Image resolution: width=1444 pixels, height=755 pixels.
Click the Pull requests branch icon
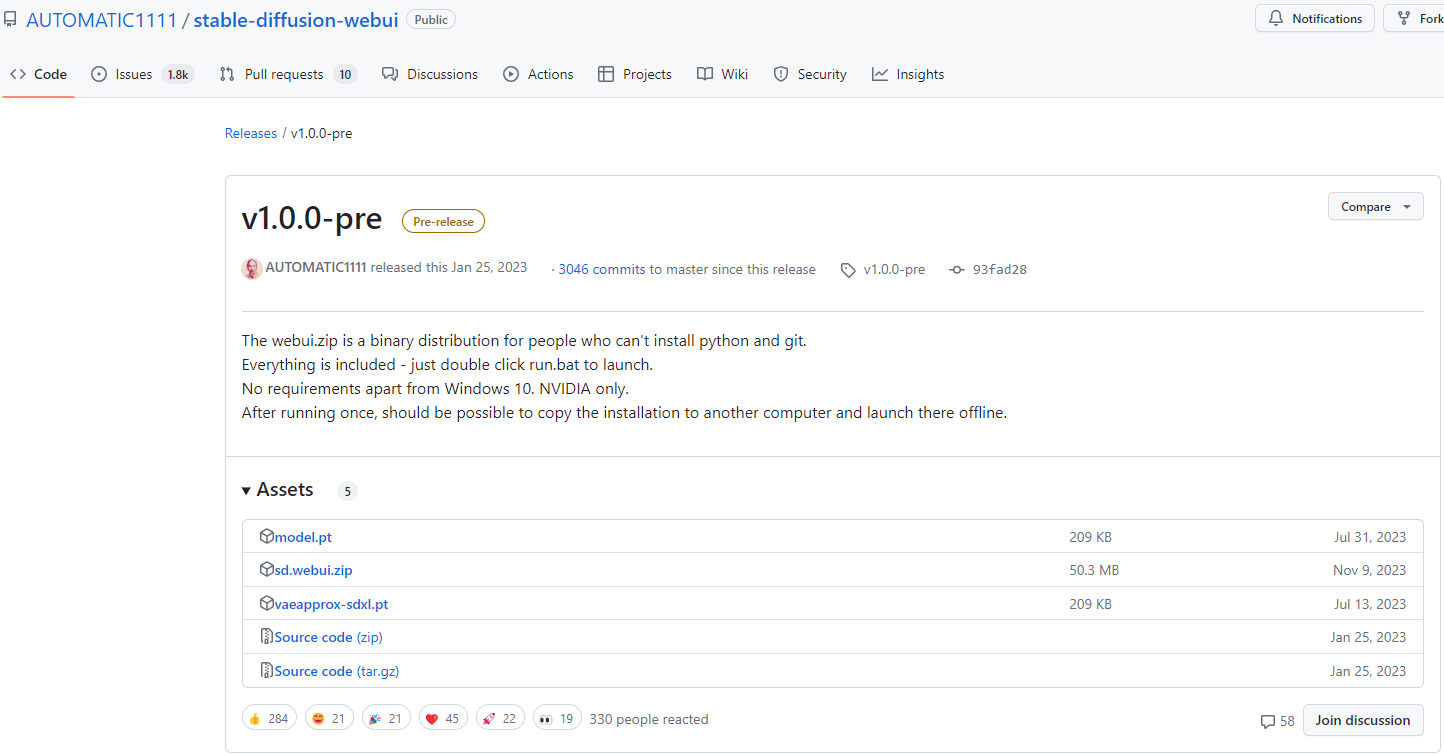pos(227,74)
